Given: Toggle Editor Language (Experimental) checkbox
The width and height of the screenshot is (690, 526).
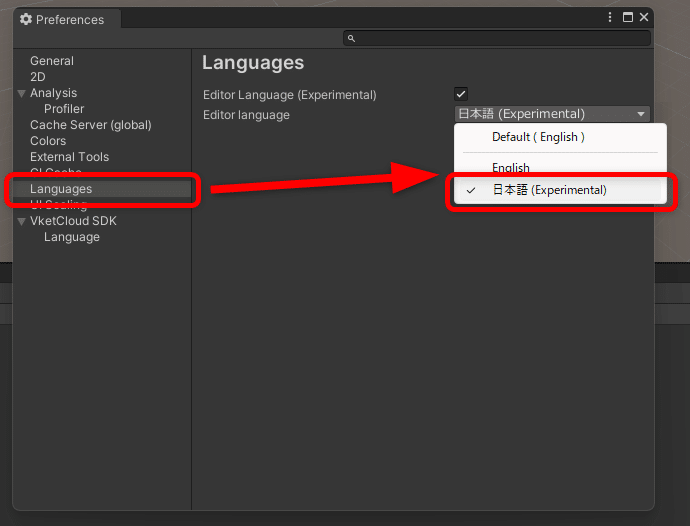Looking at the screenshot, I should pyautogui.click(x=461, y=94).
